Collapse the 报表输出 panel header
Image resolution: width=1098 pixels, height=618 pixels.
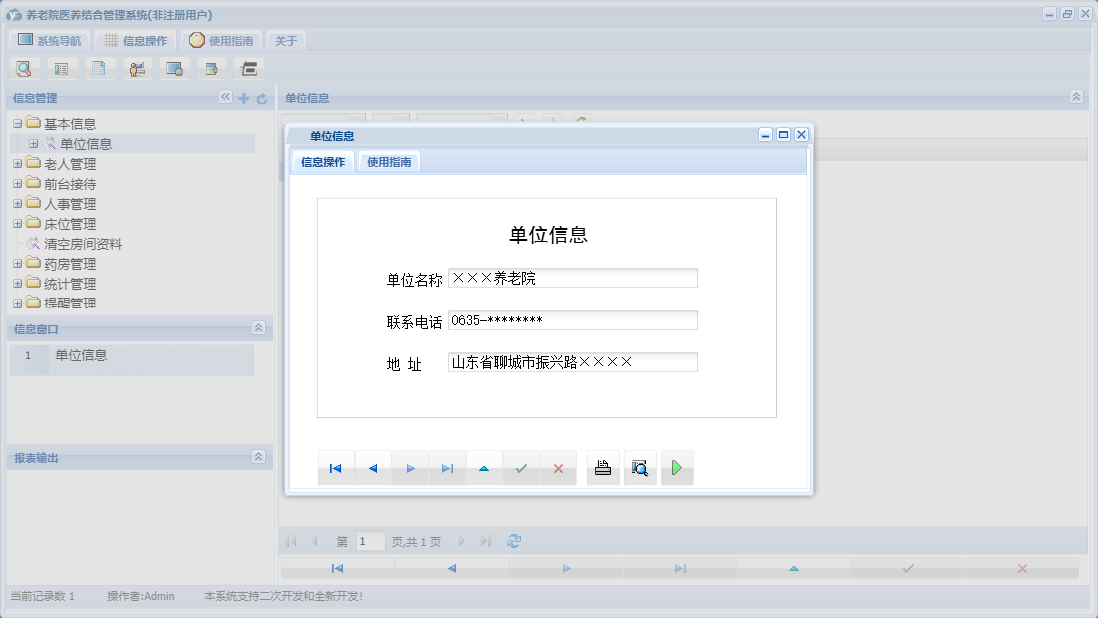pos(258,457)
